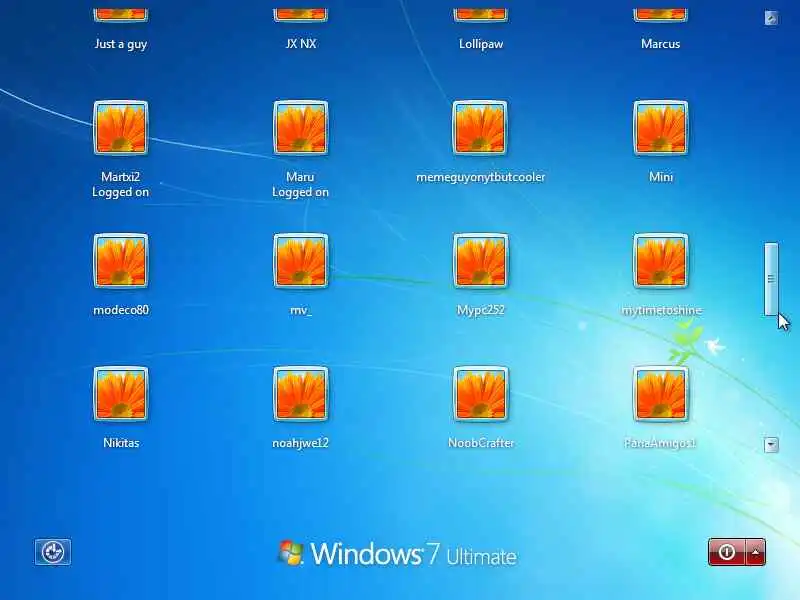This screenshot has width=800, height=600.
Task: Choose the memeguyonytbutcooler account picture
Action: coord(480,128)
